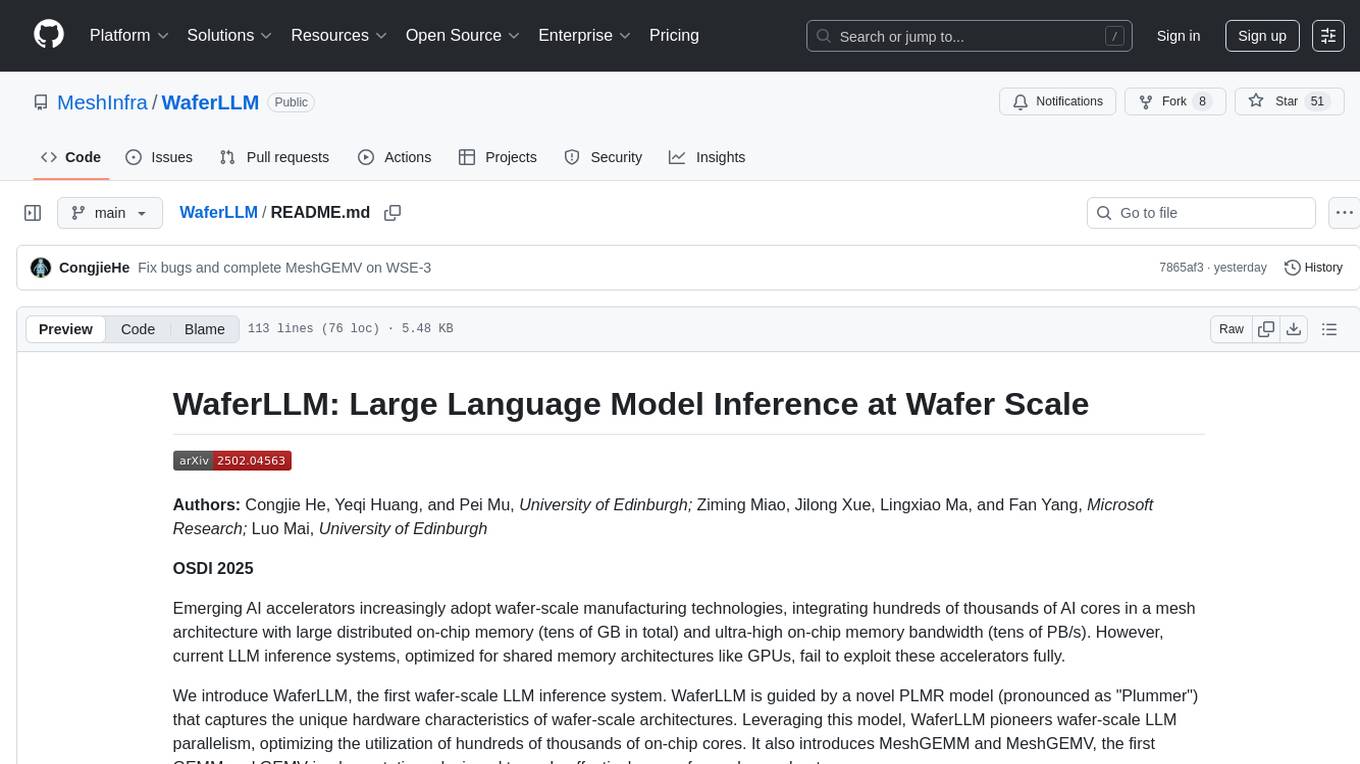Click the Authors label in README

coord(207,505)
